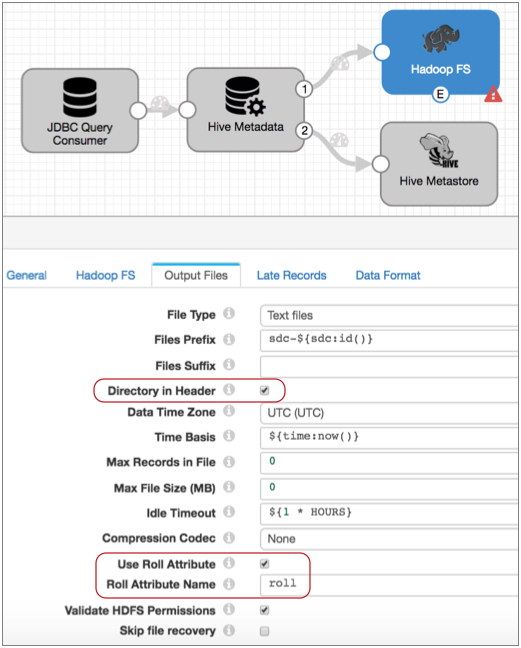
Task: Click the E event output on Hadoop FS
Action: [440, 95]
